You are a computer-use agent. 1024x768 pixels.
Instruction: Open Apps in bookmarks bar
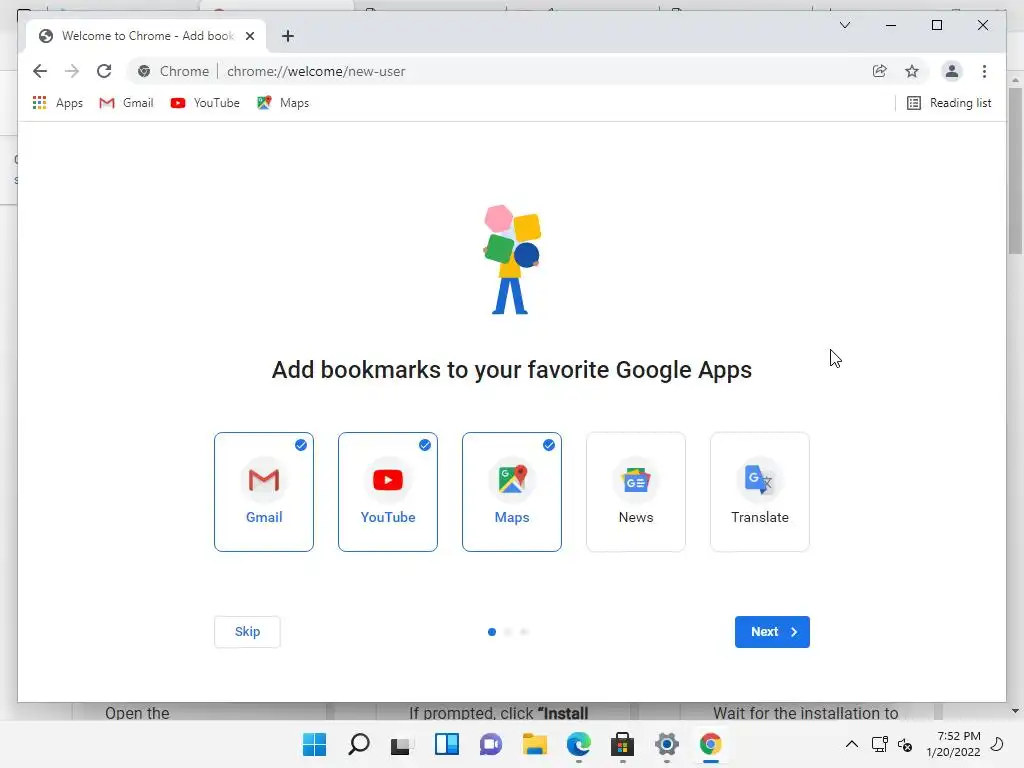tap(57, 103)
